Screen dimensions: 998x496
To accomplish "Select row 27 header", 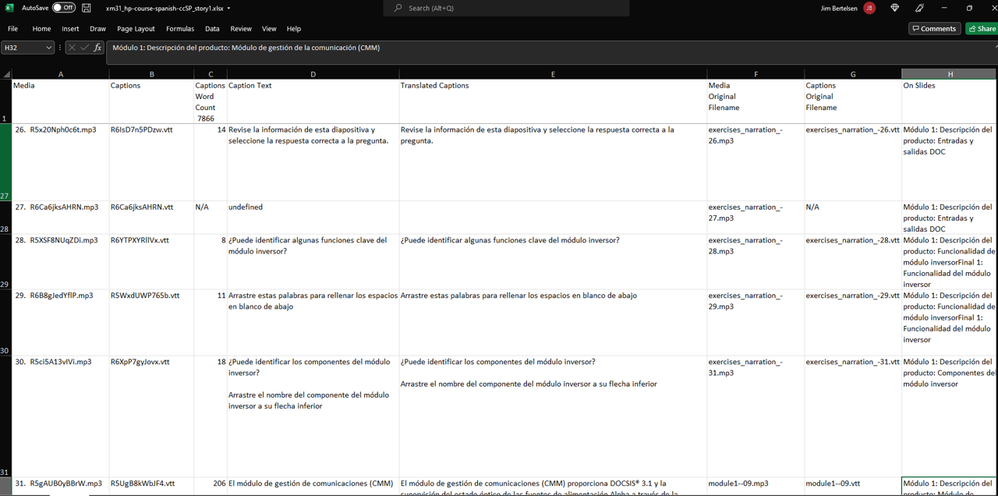I will [6, 162].
